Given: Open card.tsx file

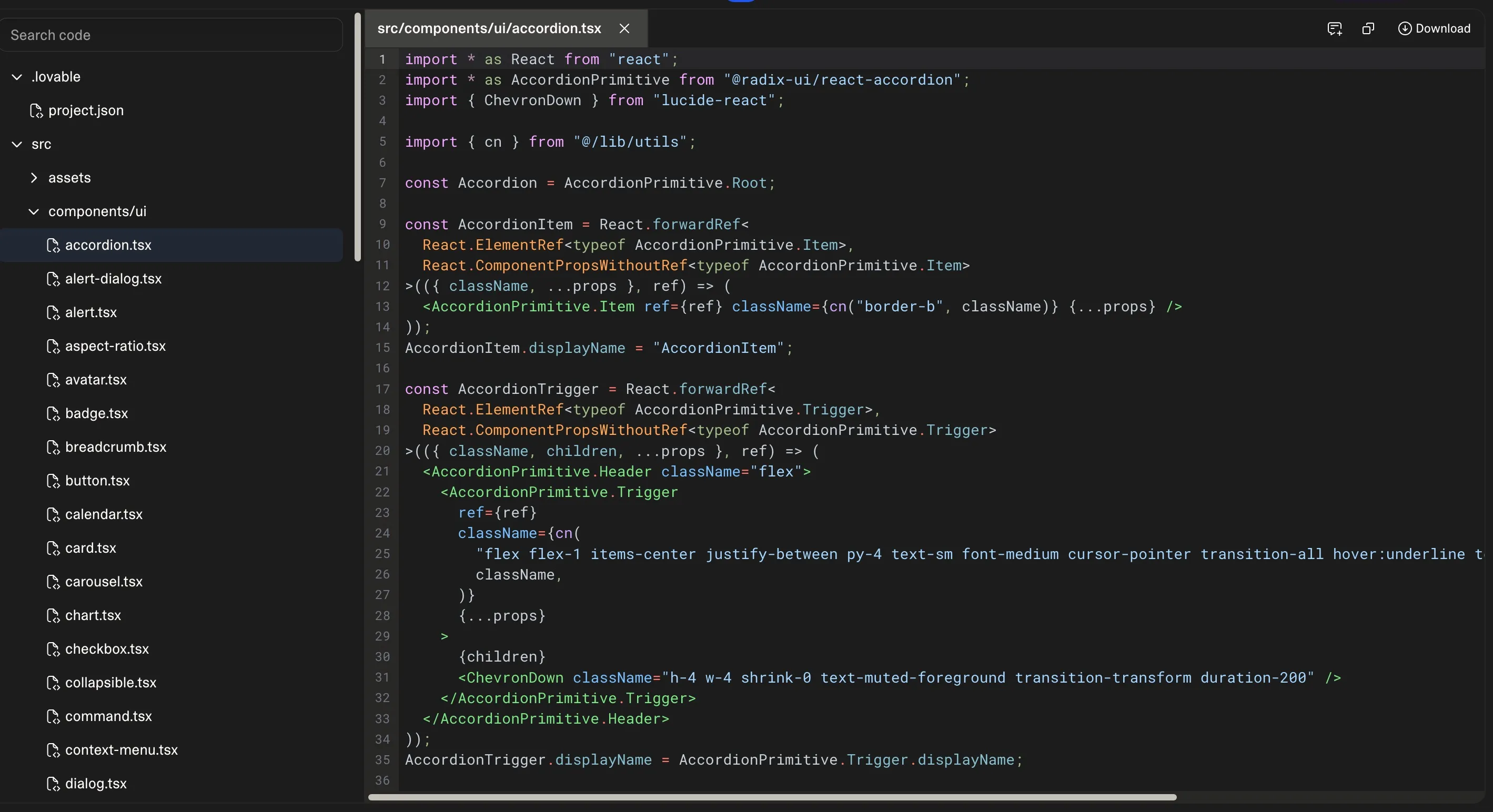Looking at the screenshot, I should tap(90, 547).
